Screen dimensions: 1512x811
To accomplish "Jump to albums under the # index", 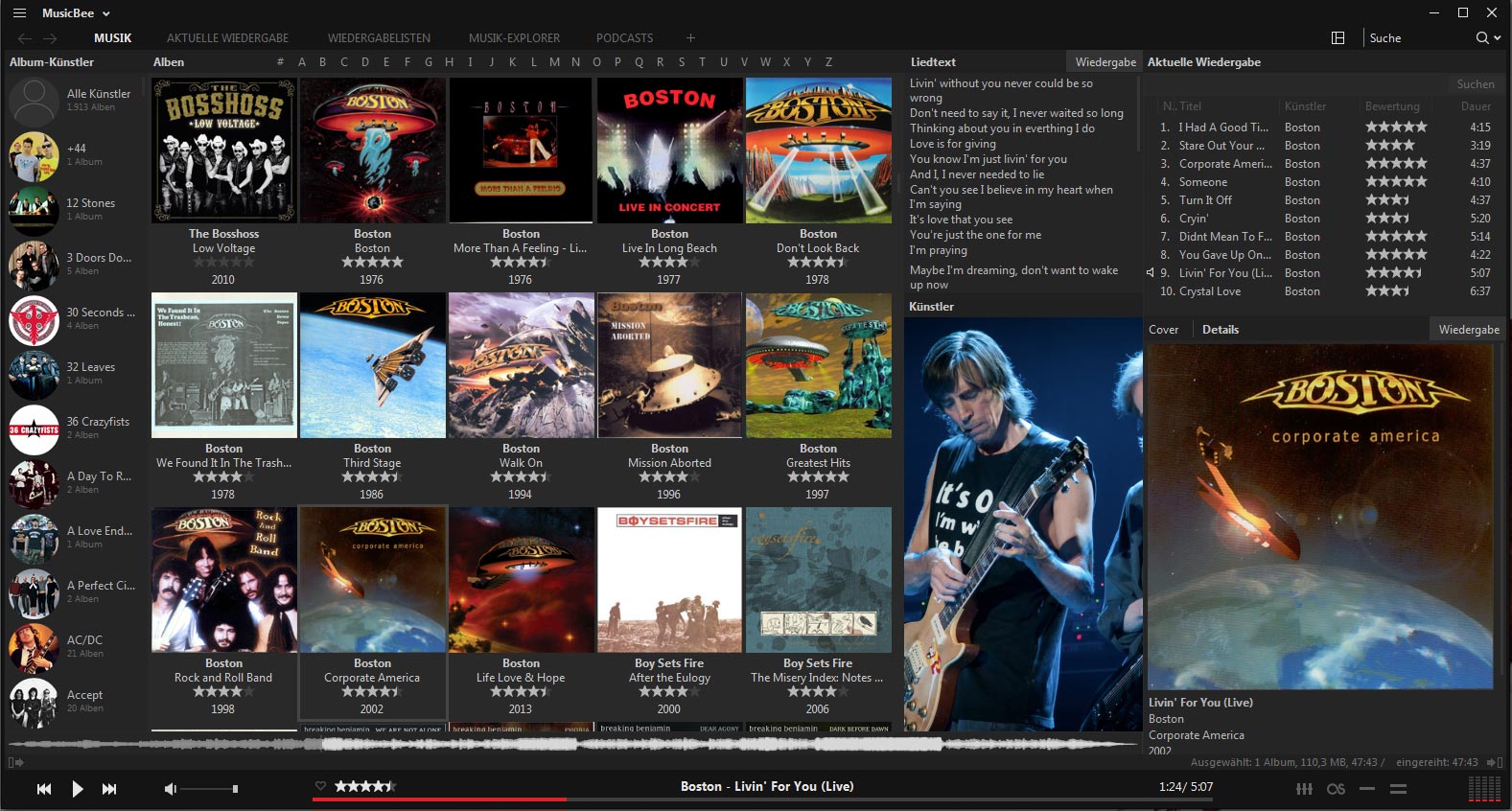I will tap(280, 61).
